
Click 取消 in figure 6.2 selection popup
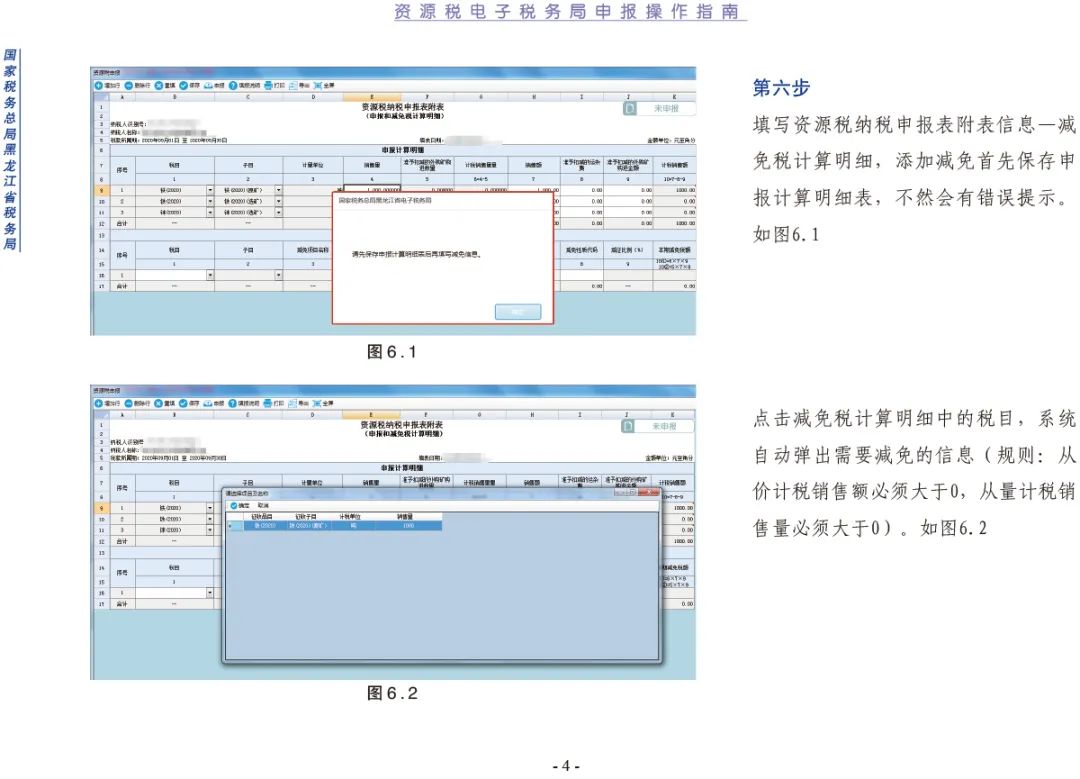click(x=263, y=506)
